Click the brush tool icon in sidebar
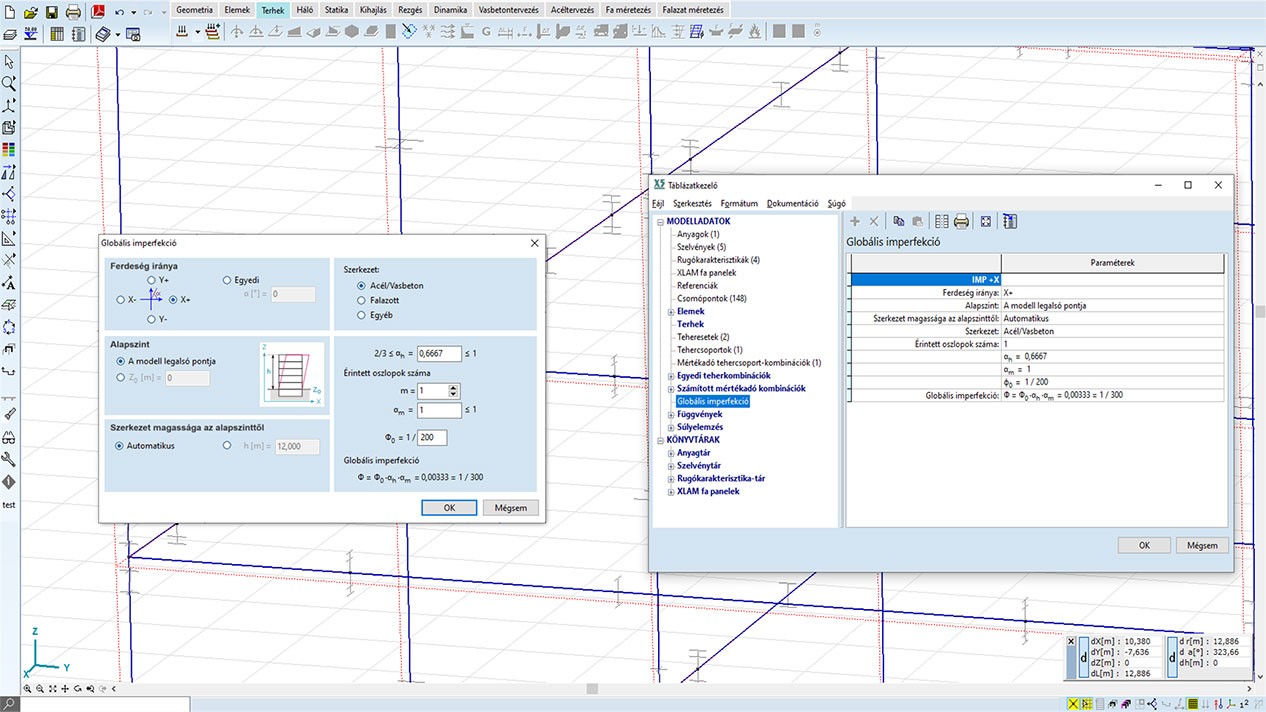The height and width of the screenshot is (712, 1266). [9, 415]
